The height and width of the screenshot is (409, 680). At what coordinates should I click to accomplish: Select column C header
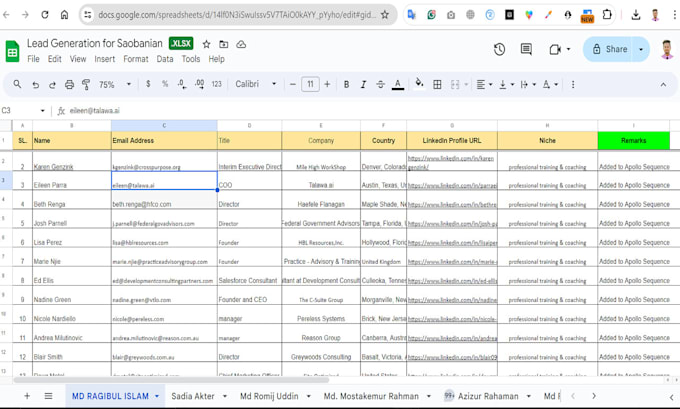[x=164, y=125]
